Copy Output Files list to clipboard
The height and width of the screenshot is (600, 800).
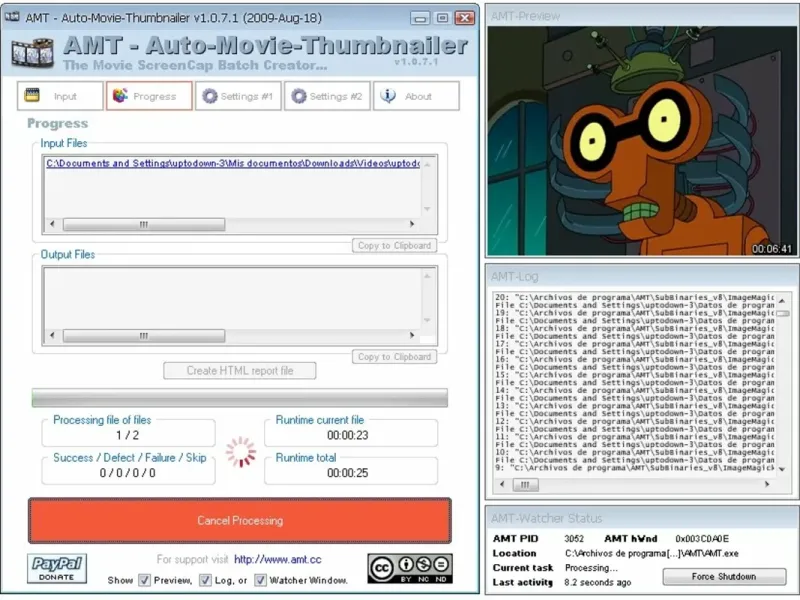tap(394, 357)
